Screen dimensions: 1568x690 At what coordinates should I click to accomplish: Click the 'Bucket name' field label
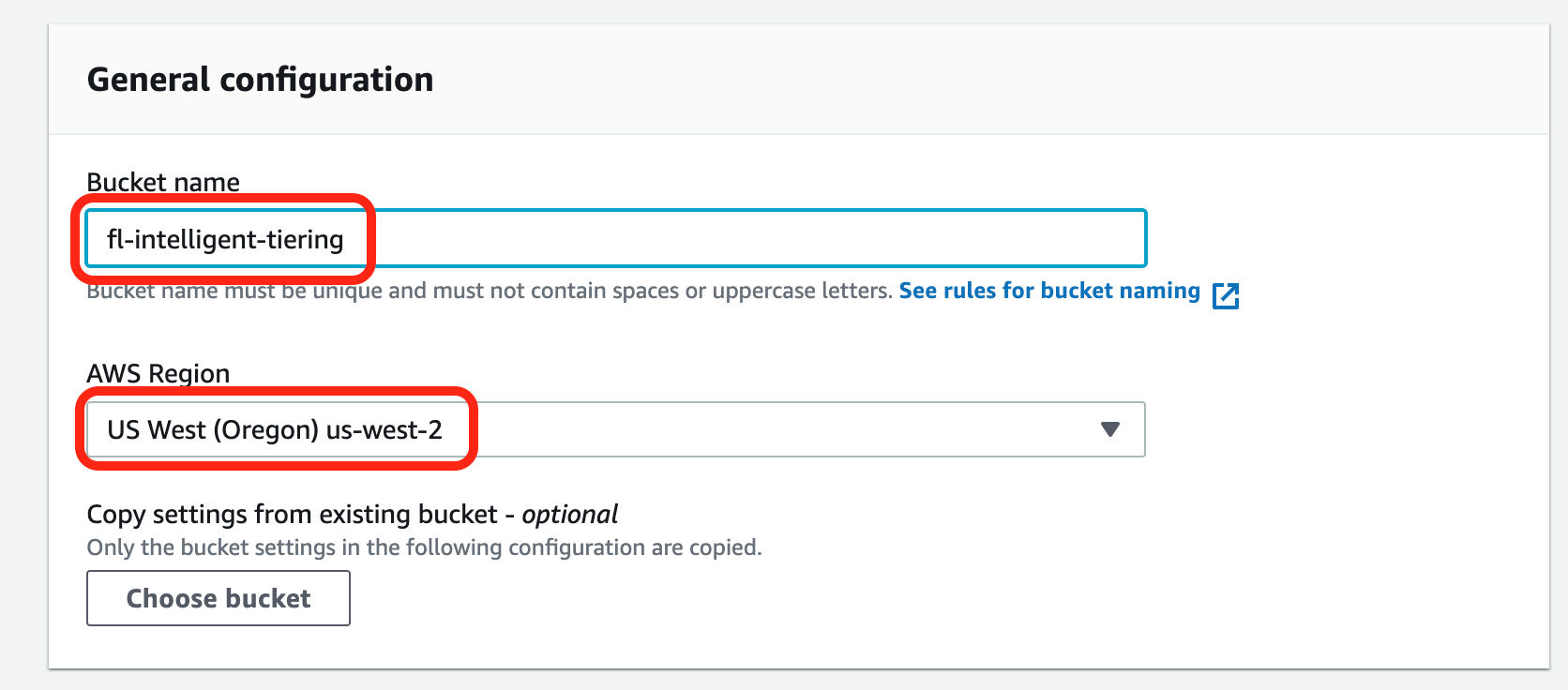click(163, 182)
